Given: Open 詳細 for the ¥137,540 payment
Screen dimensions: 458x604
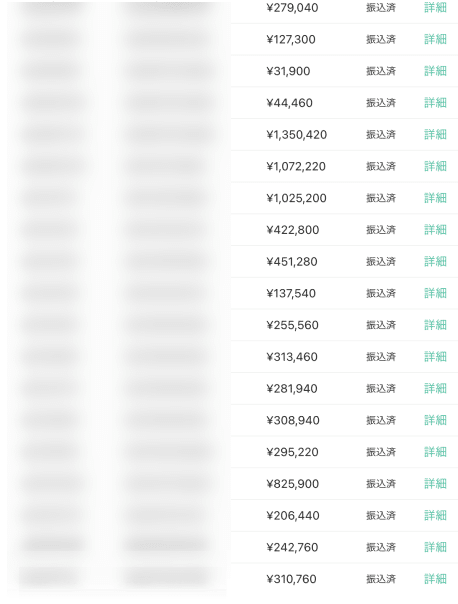Looking at the screenshot, I should [x=435, y=294].
